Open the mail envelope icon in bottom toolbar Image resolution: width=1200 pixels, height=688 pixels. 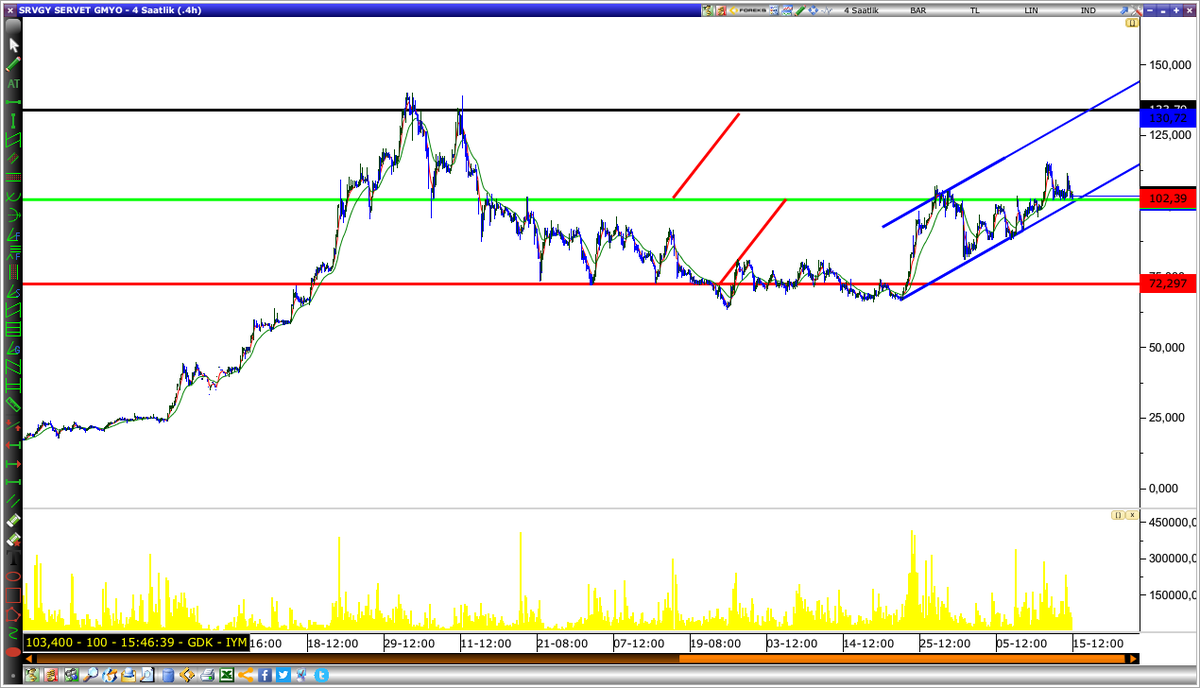[129, 675]
